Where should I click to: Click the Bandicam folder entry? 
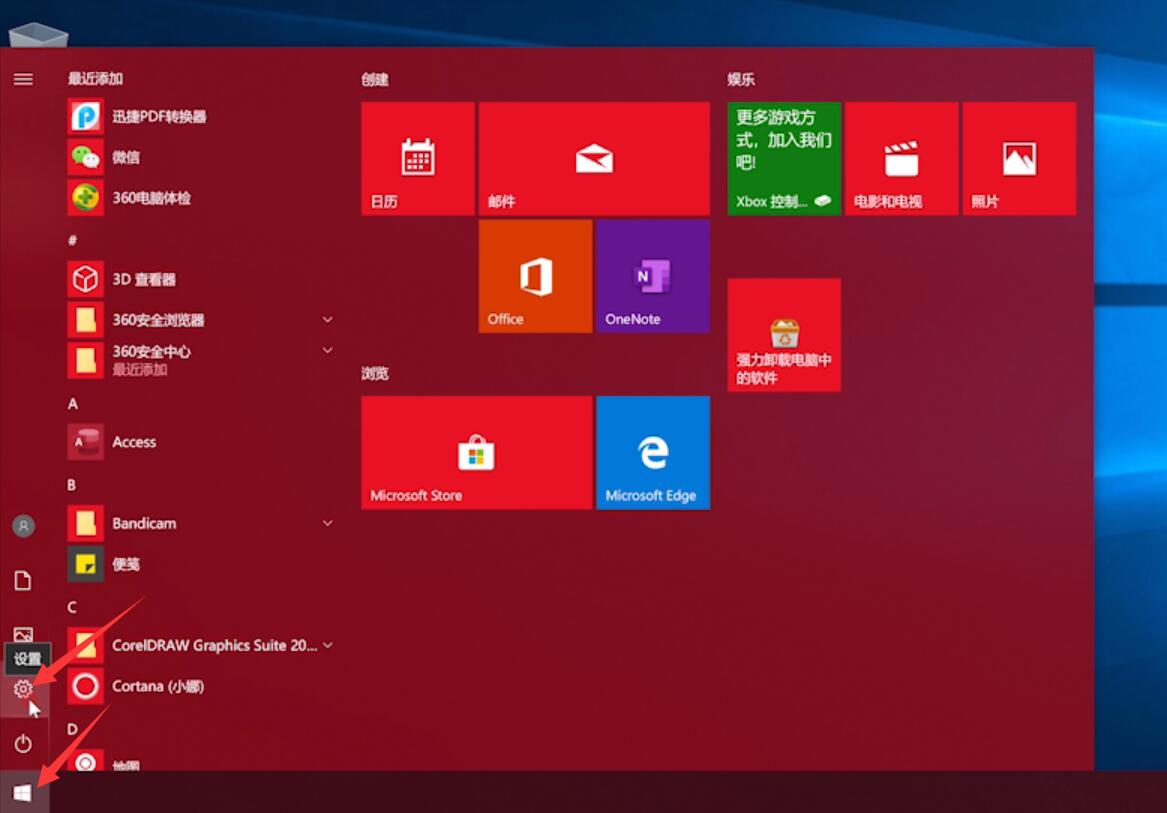(200, 523)
